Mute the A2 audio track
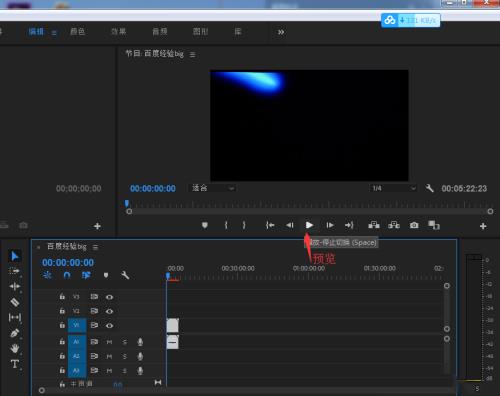 109,356
